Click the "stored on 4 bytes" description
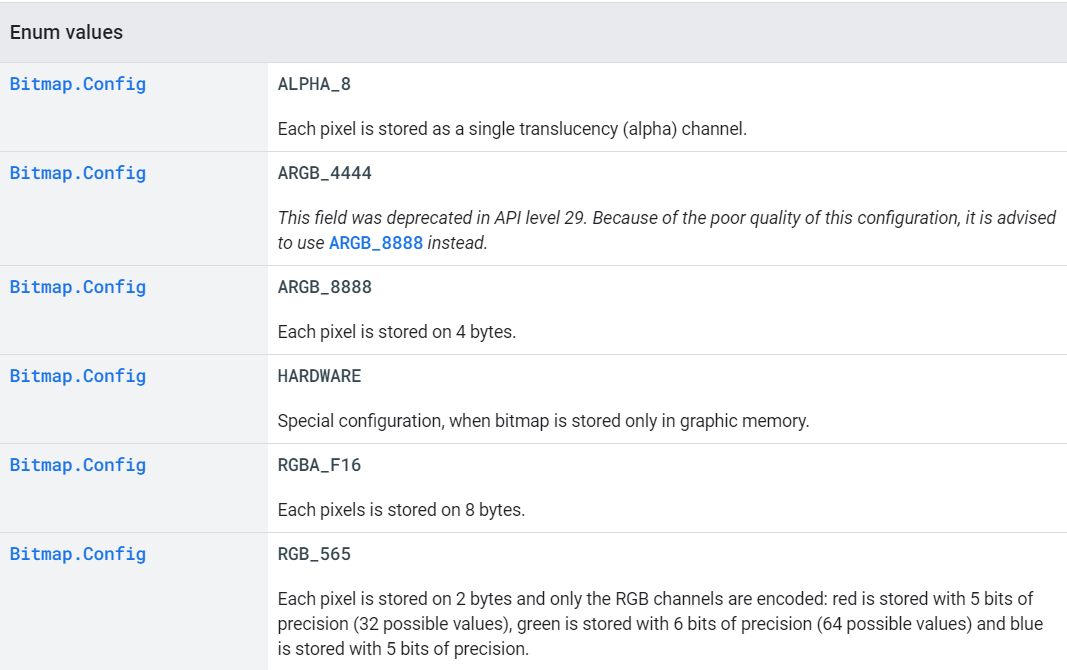Viewport: 1067px width, 670px height. pyautogui.click(x=397, y=332)
